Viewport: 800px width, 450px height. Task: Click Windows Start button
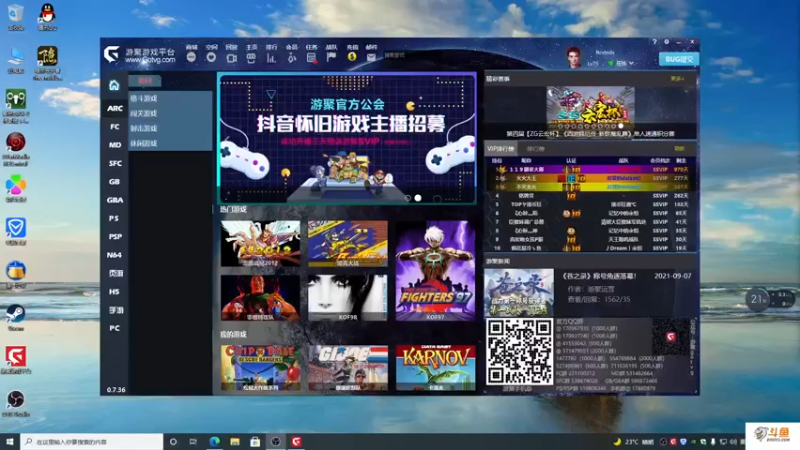[x=10, y=441]
